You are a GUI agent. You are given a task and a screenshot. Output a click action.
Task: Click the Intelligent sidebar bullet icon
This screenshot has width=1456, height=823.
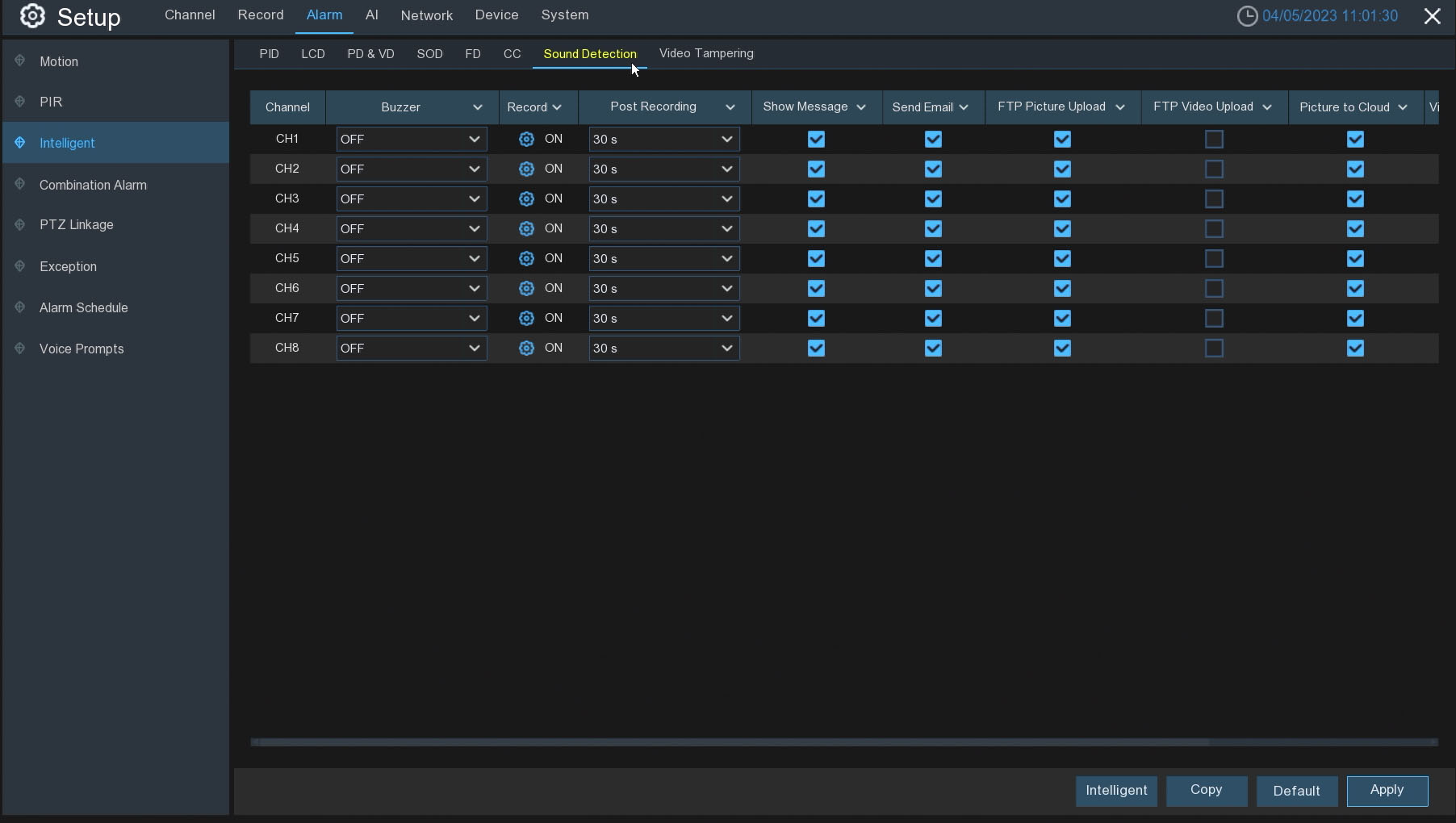point(20,142)
